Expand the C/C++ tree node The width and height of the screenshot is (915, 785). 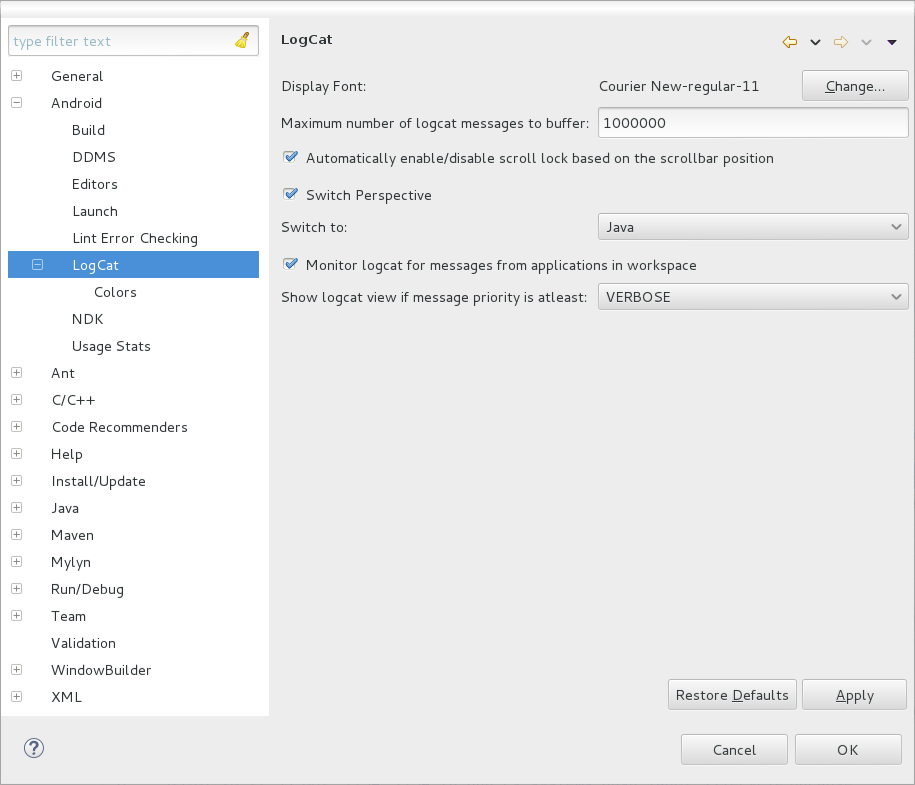pyautogui.click(x=17, y=400)
